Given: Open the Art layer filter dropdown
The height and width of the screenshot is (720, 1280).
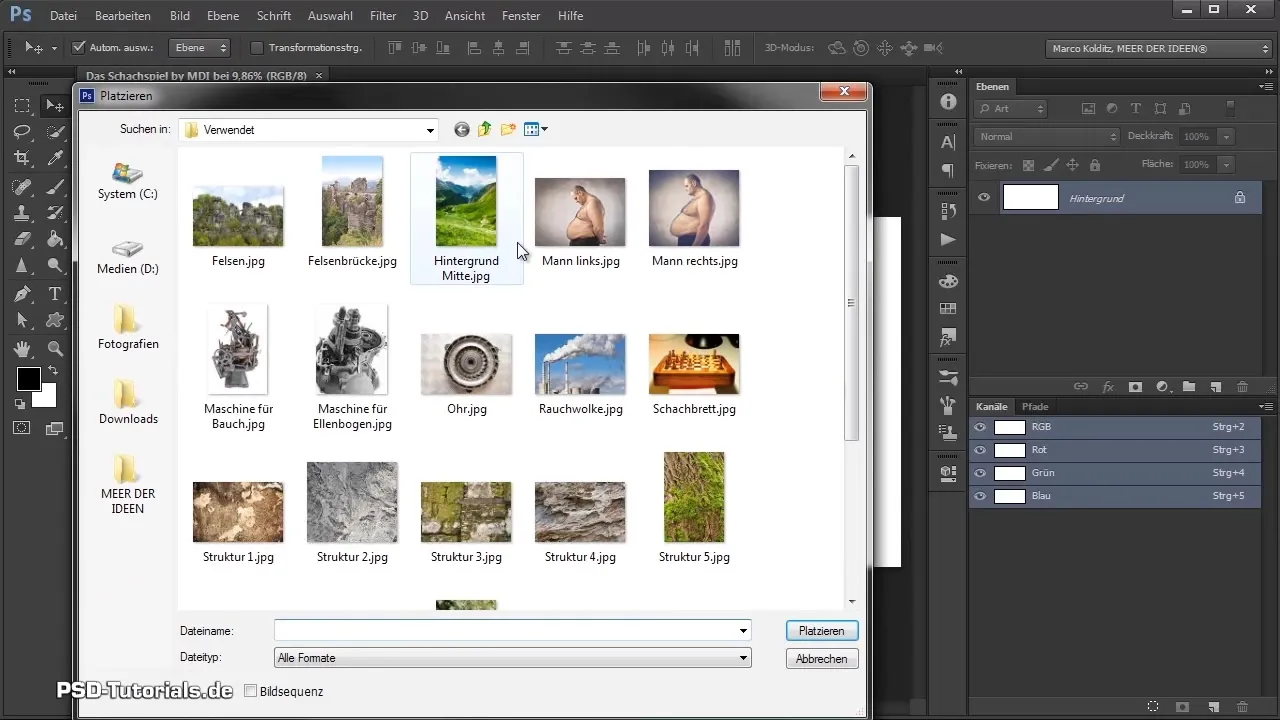Looking at the screenshot, I should click(x=1012, y=108).
